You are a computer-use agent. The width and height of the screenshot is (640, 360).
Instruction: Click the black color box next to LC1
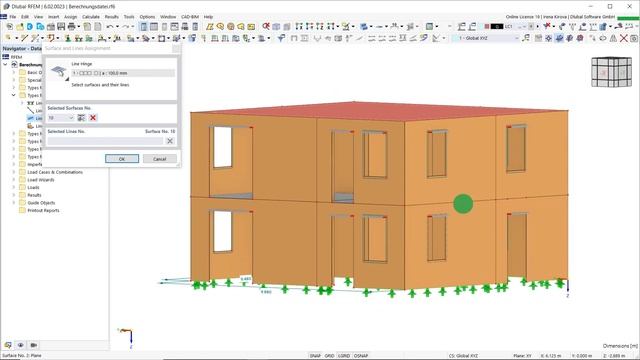(497, 27)
